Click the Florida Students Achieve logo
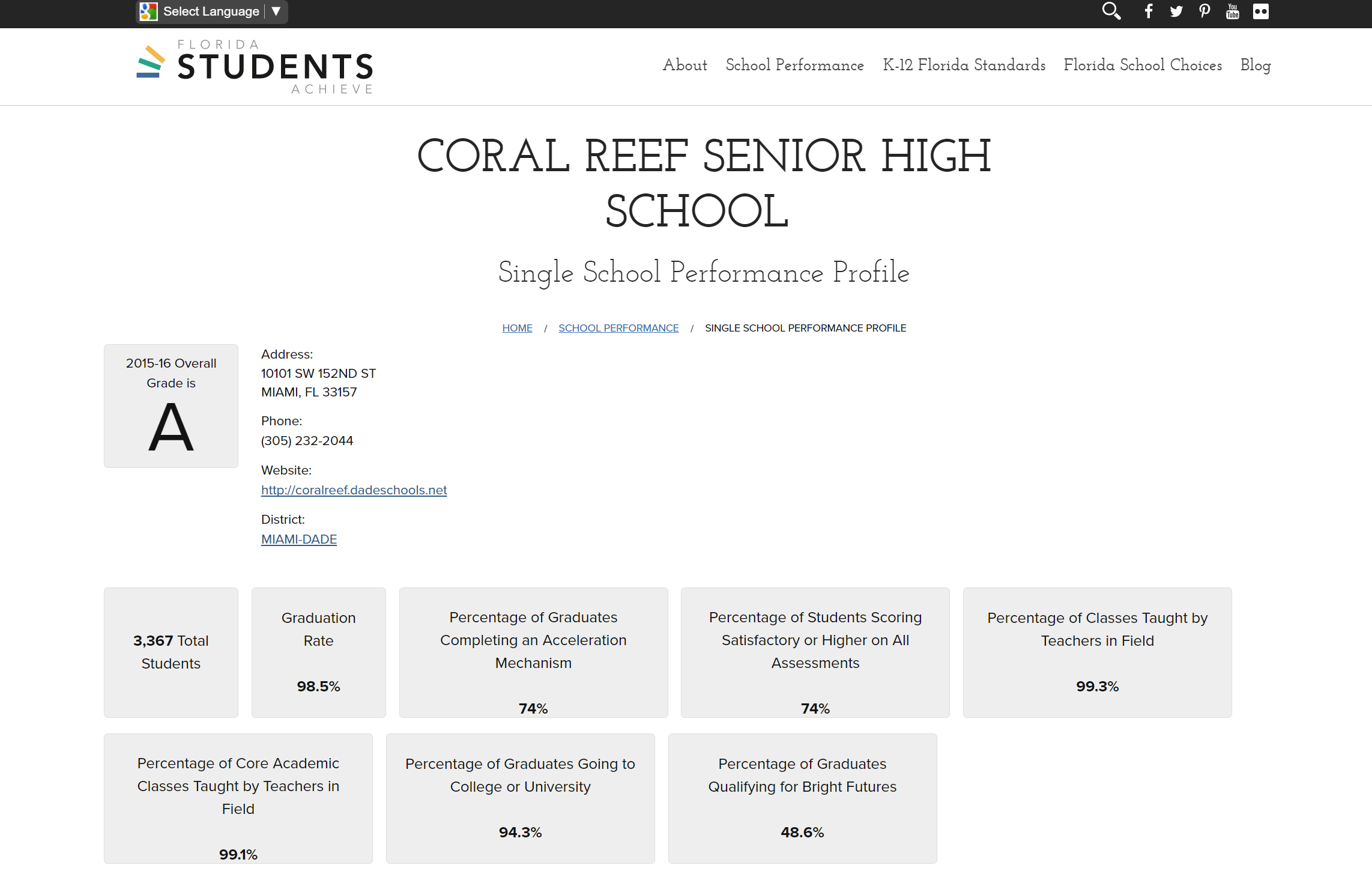 tap(255, 67)
